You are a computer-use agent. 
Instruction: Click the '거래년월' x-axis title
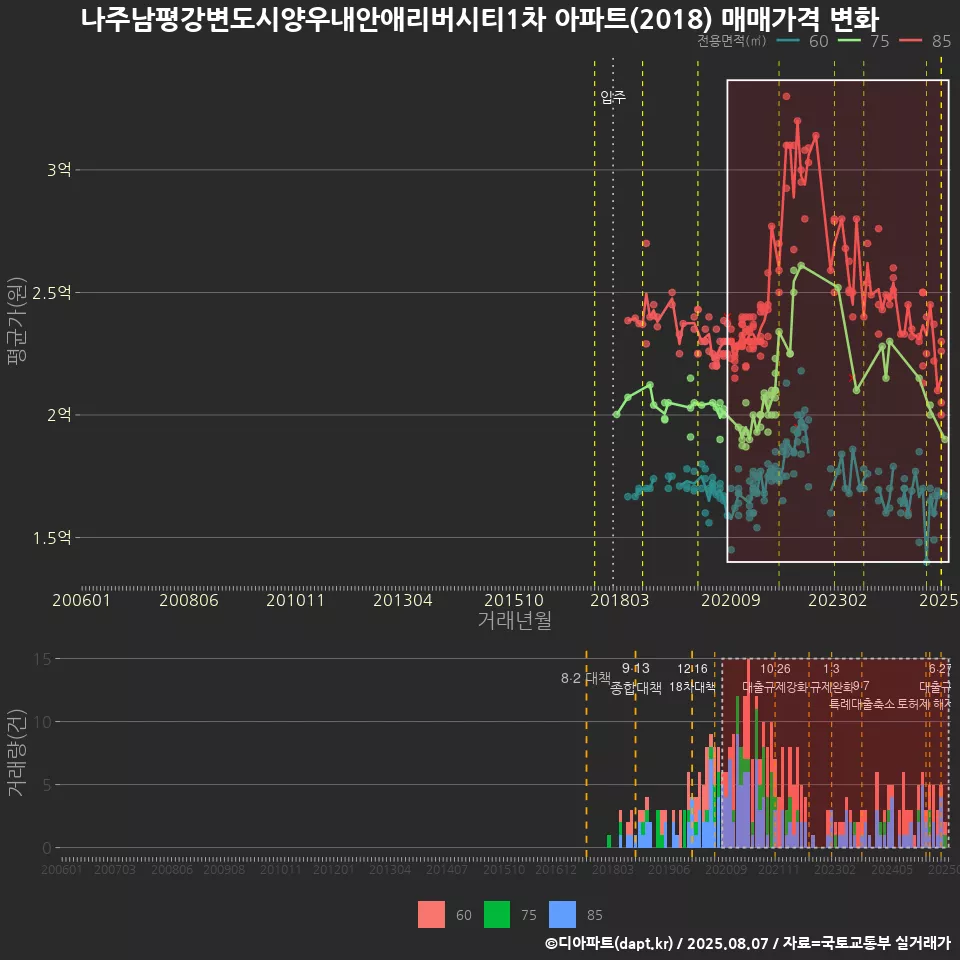click(x=515, y=620)
